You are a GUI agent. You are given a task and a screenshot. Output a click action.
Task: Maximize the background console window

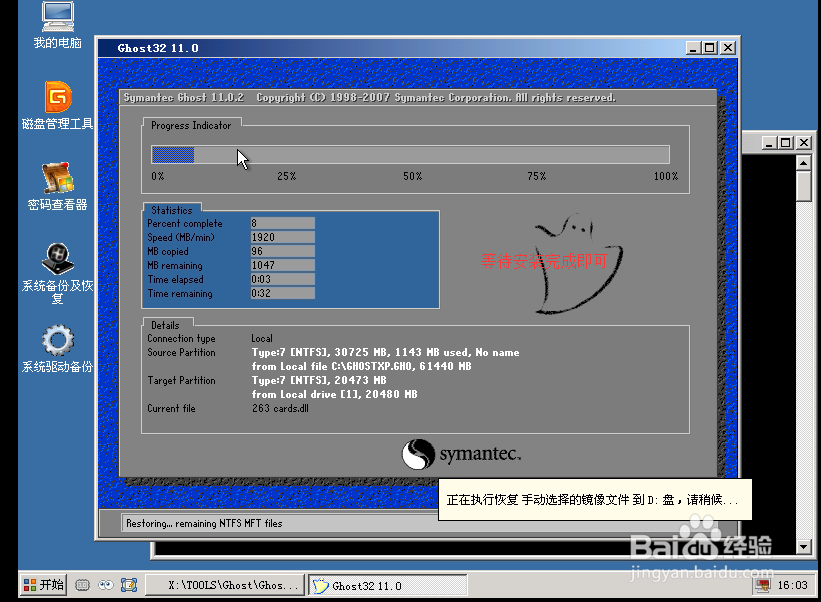[785, 142]
